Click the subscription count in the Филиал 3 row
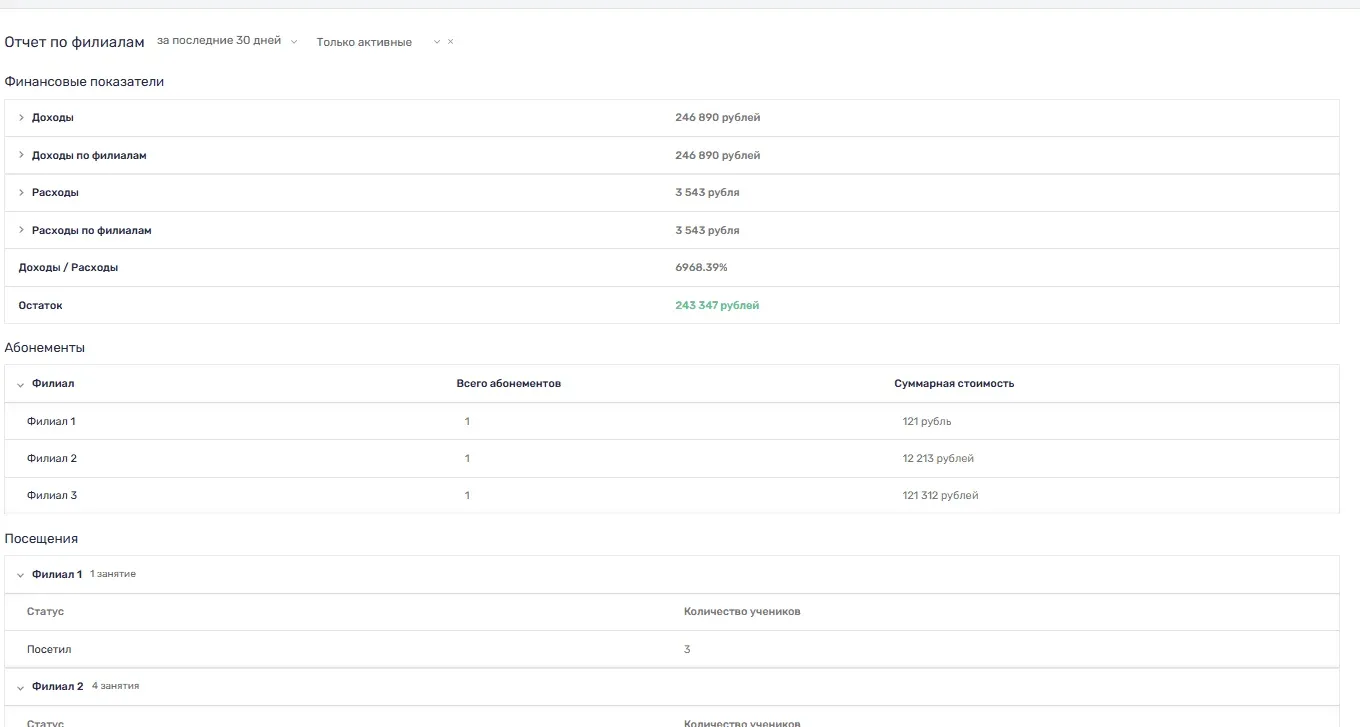 pyautogui.click(x=467, y=496)
